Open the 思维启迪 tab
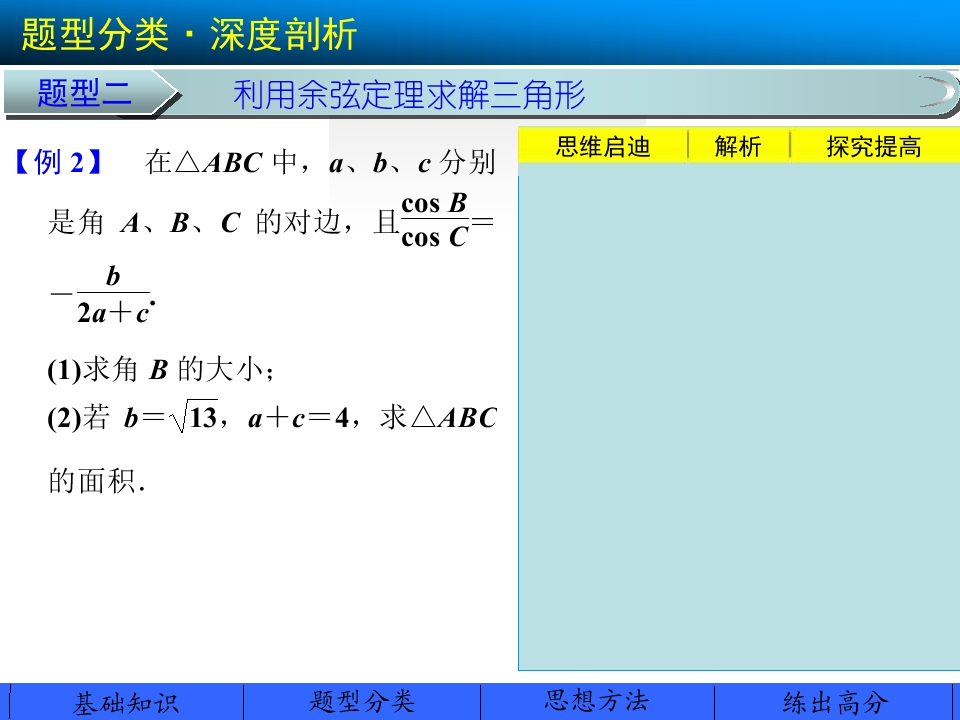The width and height of the screenshot is (960, 720). [602, 147]
